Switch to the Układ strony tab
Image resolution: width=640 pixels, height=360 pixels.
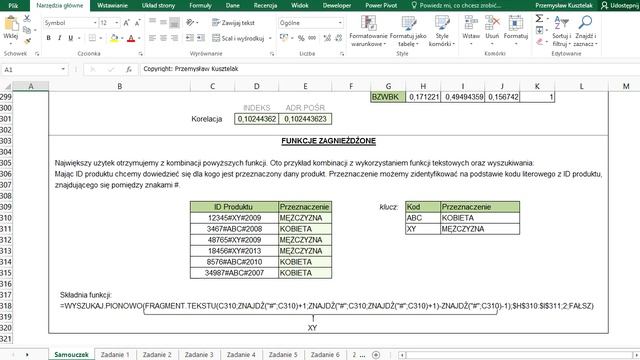point(158,5)
